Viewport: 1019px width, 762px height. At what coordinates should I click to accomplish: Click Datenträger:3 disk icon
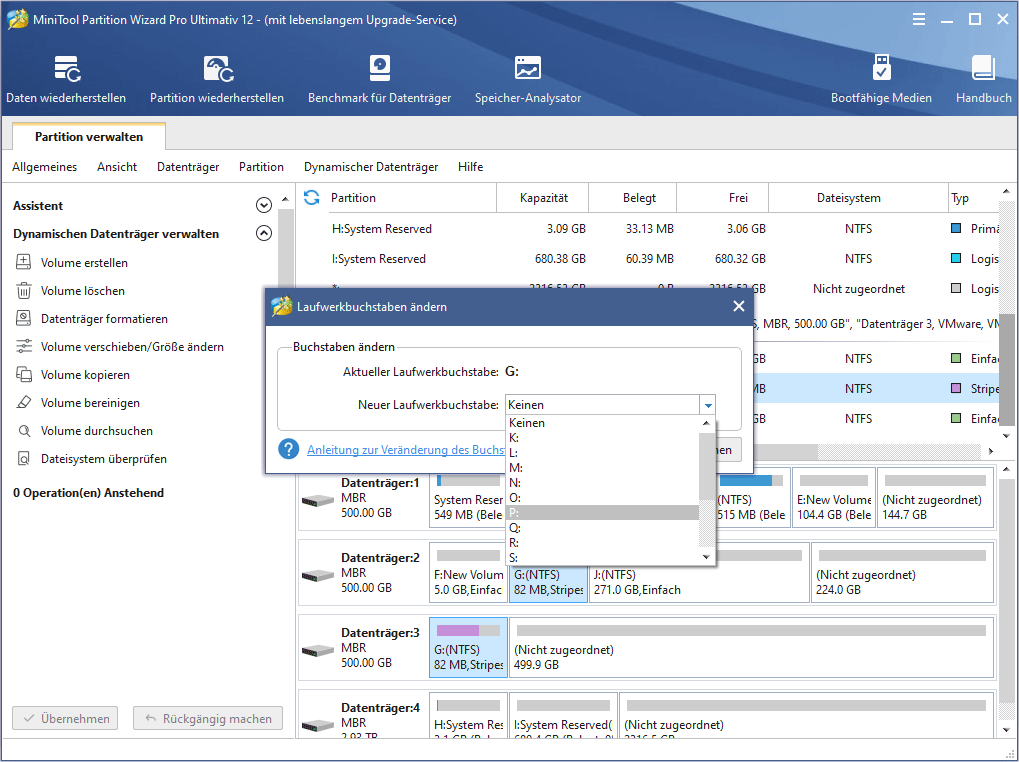click(x=318, y=650)
